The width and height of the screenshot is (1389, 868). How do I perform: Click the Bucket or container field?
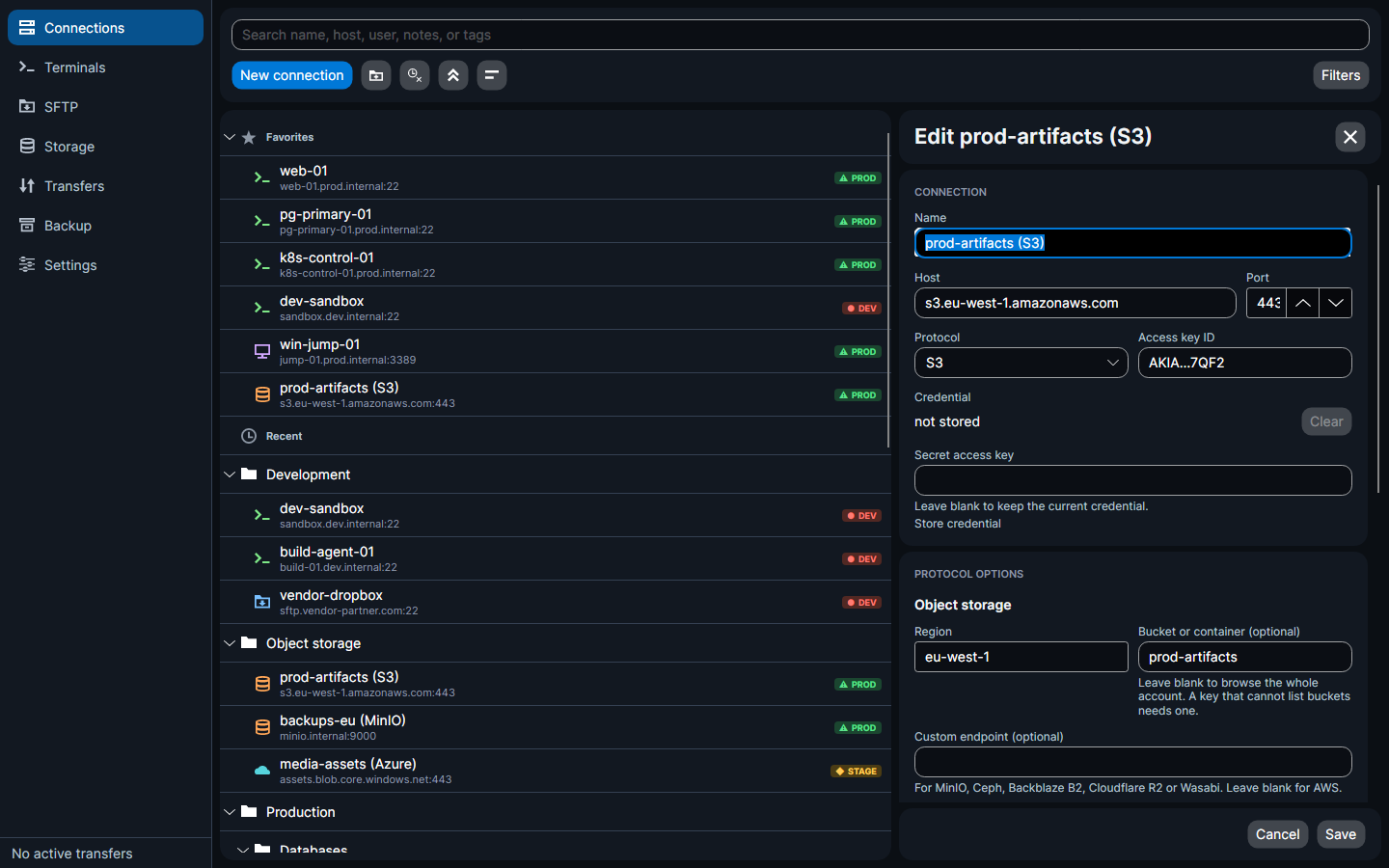tap(1244, 657)
